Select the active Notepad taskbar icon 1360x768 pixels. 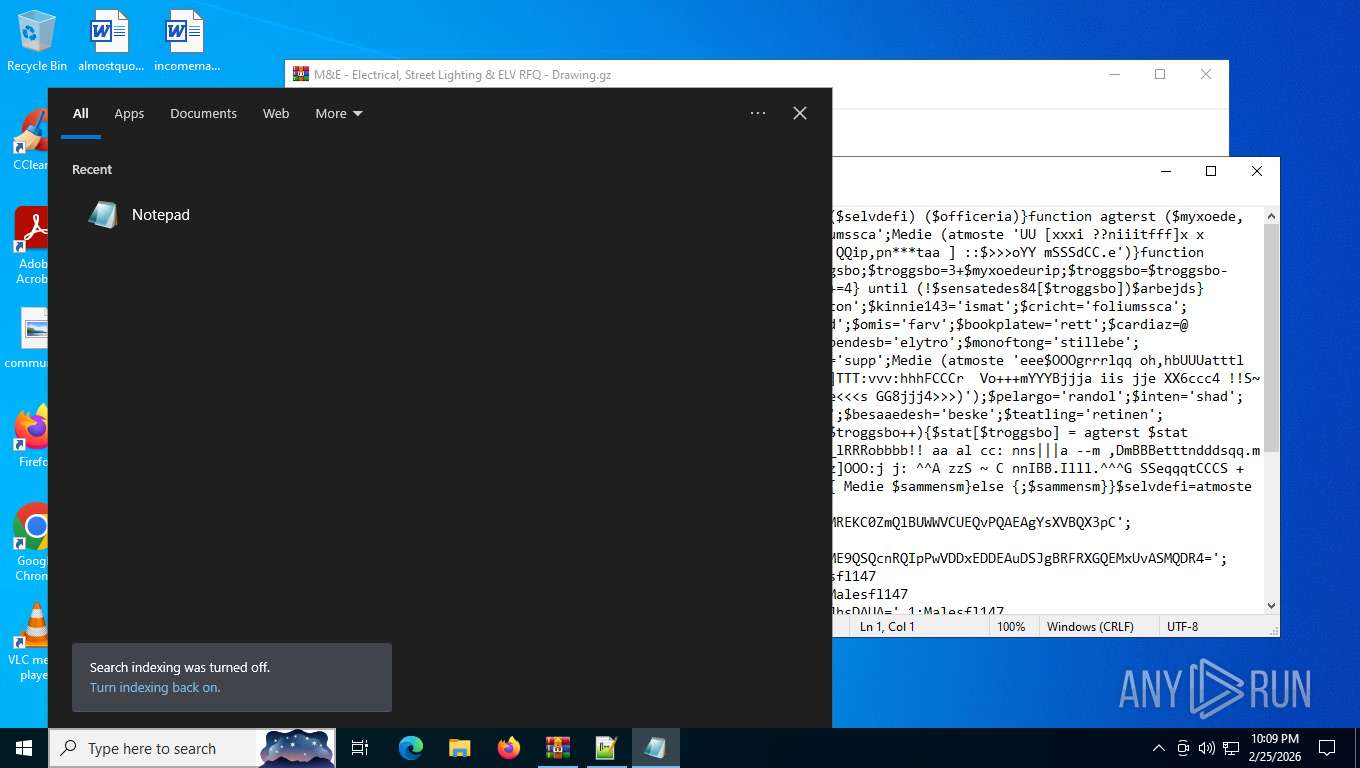pyautogui.click(x=655, y=748)
